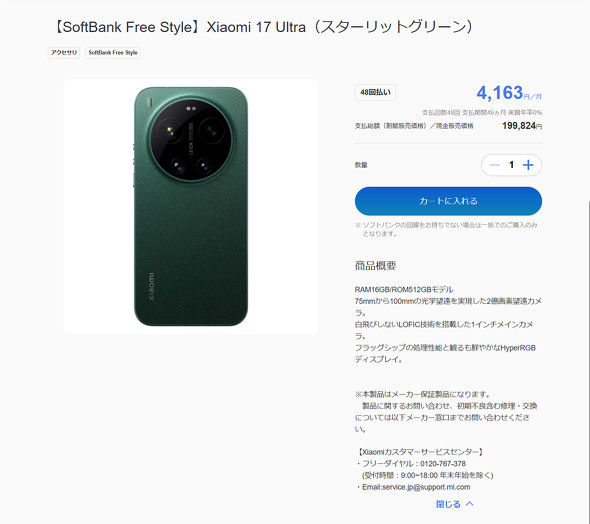
Task: Increase quantity with the plus icon
Action: click(x=528, y=165)
